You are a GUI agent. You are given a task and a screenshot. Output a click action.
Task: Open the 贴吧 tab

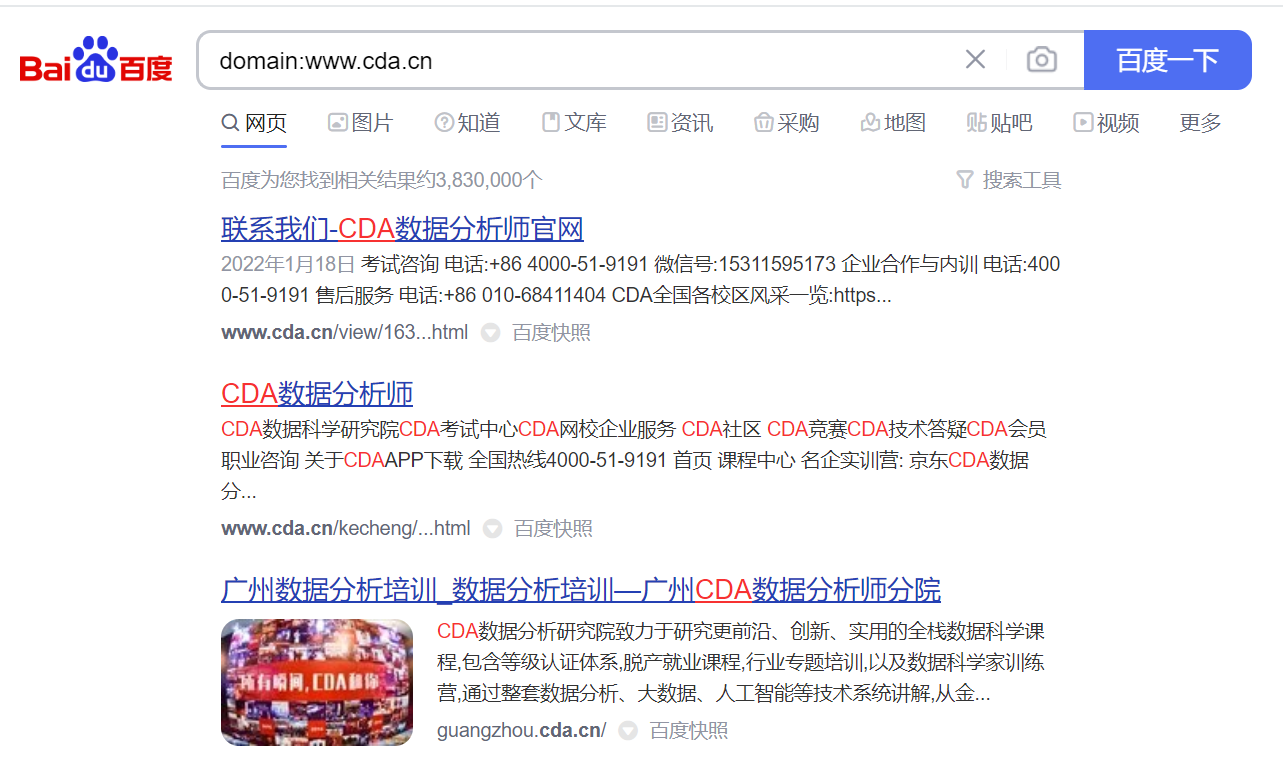[x=999, y=123]
